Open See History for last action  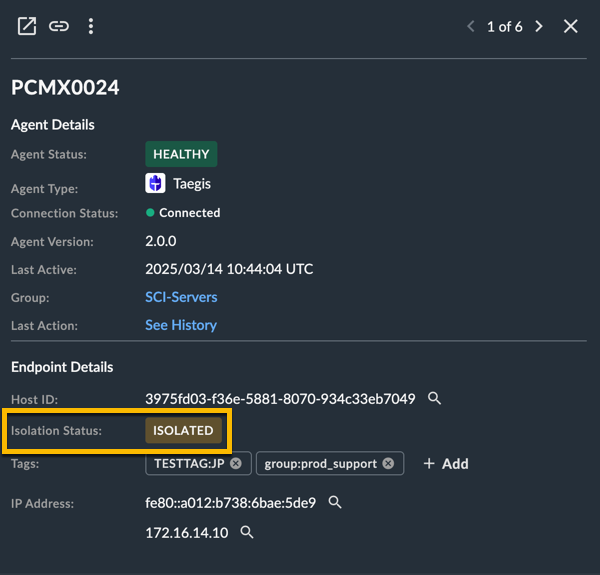[181, 325]
